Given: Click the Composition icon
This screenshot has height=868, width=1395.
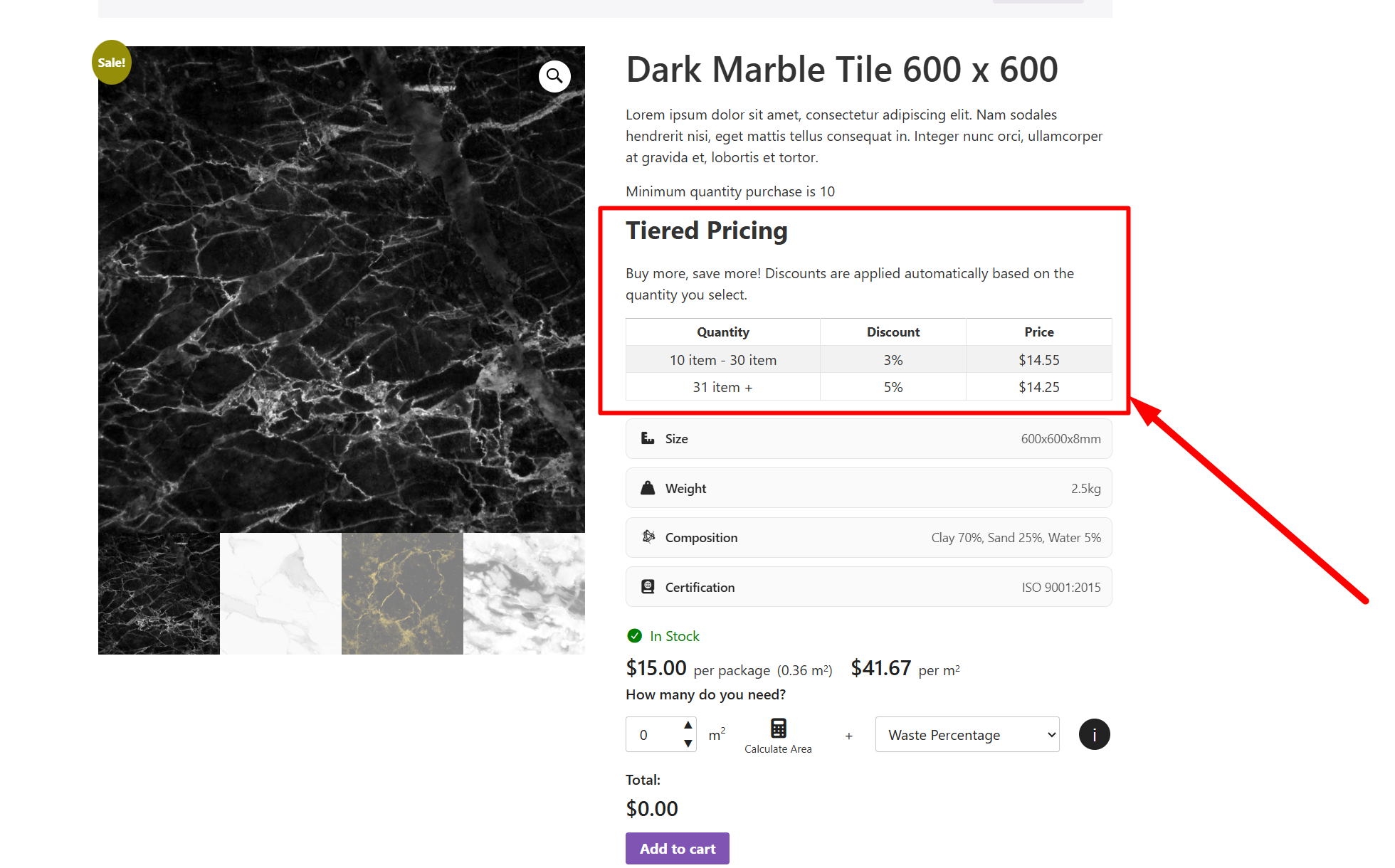Looking at the screenshot, I should pyautogui.click(x=648, y=537).
